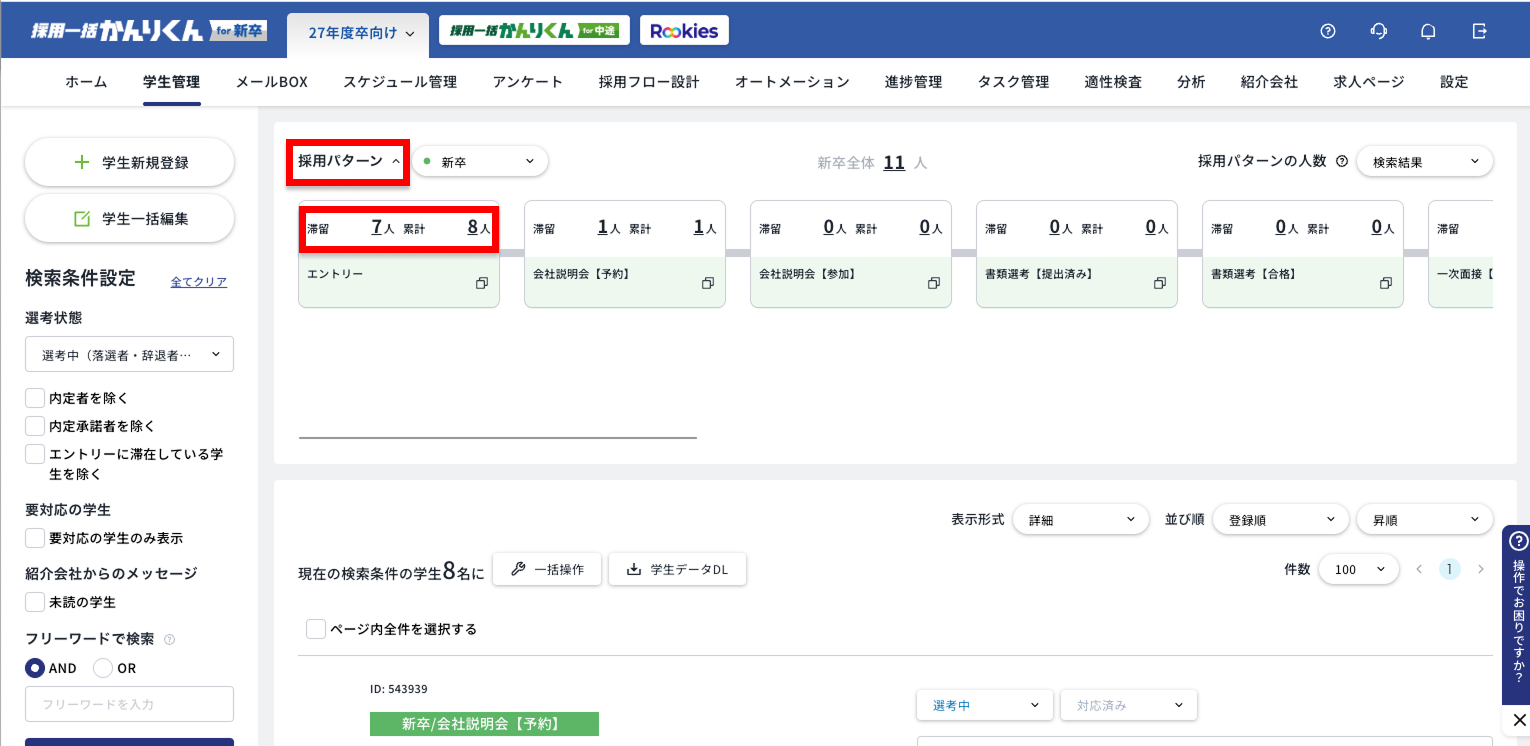Click the copy icon on 会社説明会【予約】 card
1530x746 pixels.
708,283
